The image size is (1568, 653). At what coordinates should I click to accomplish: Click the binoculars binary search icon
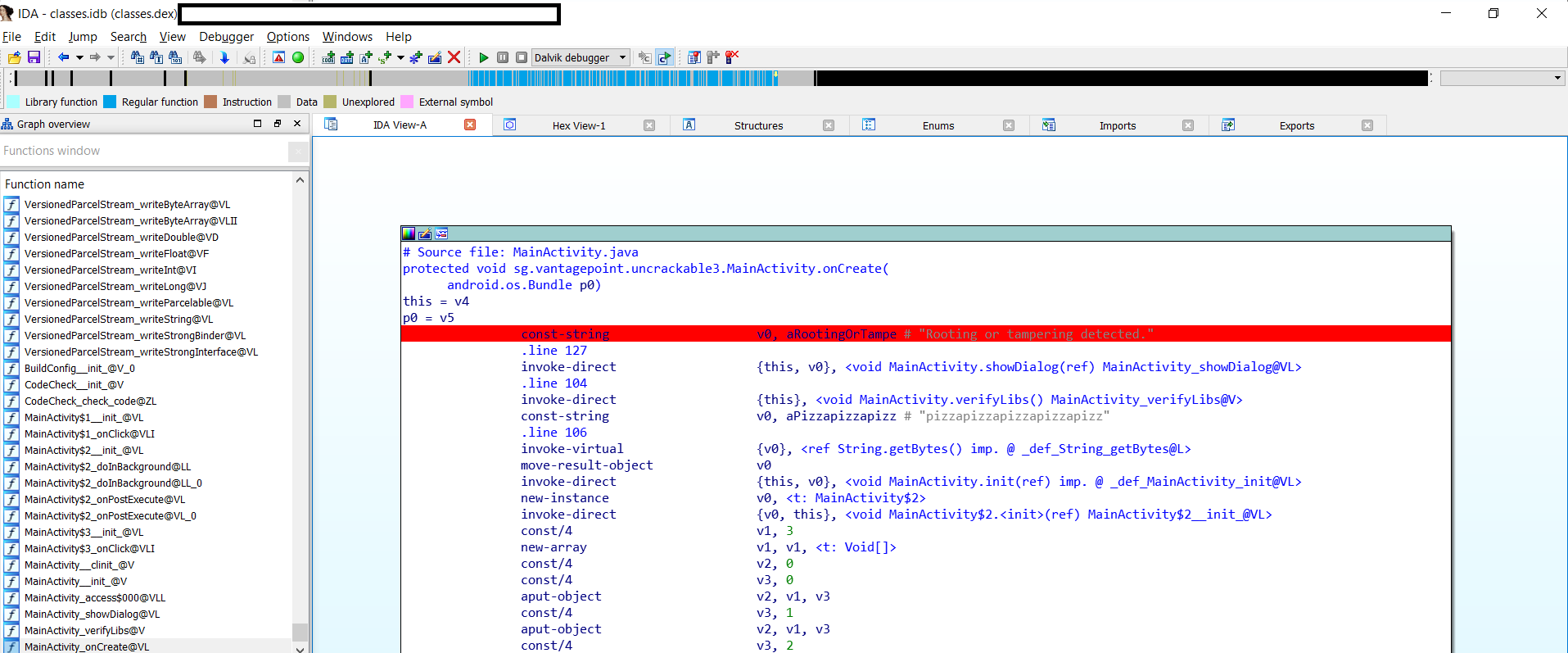pos(175,57)
